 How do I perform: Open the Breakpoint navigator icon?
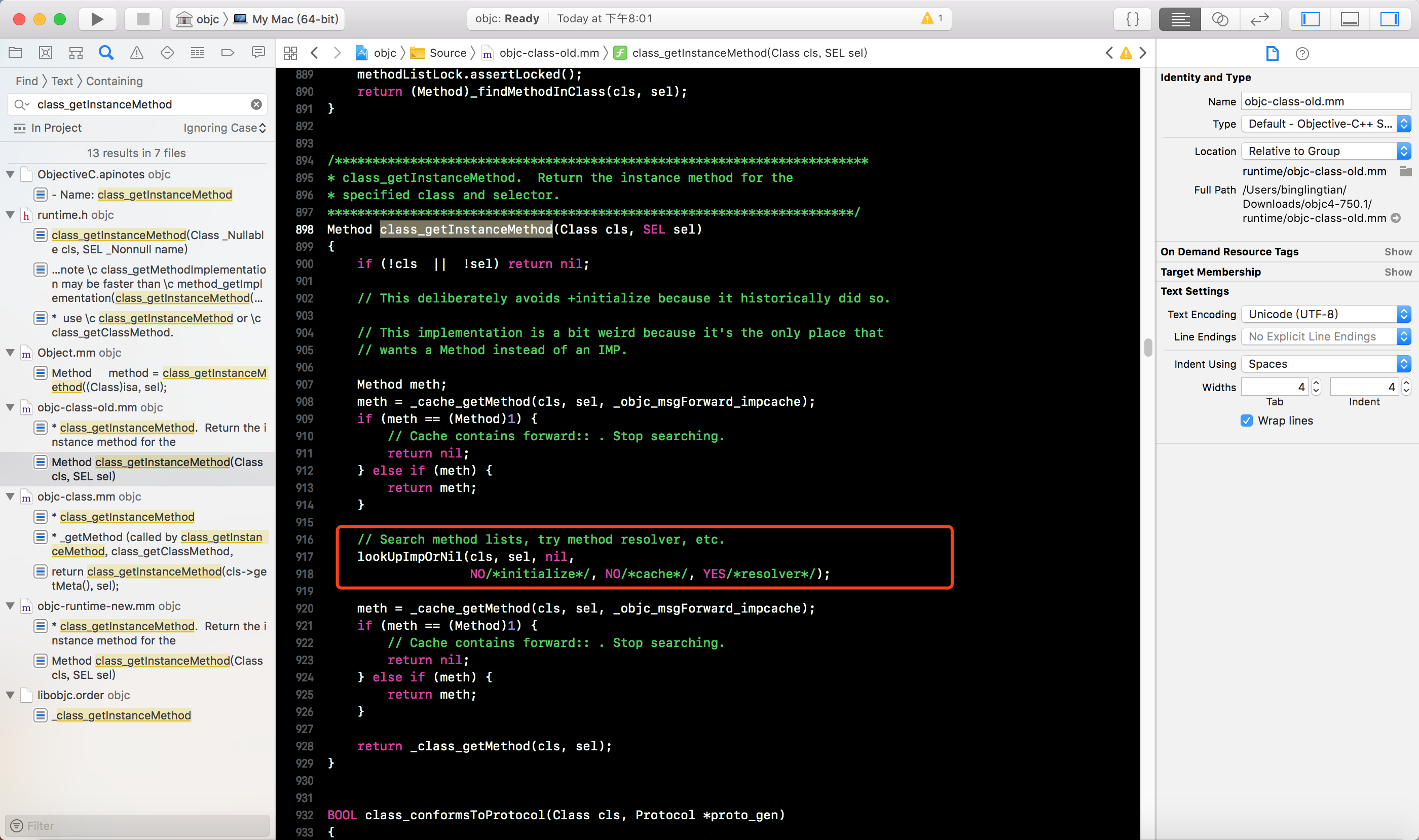point(228,53)
